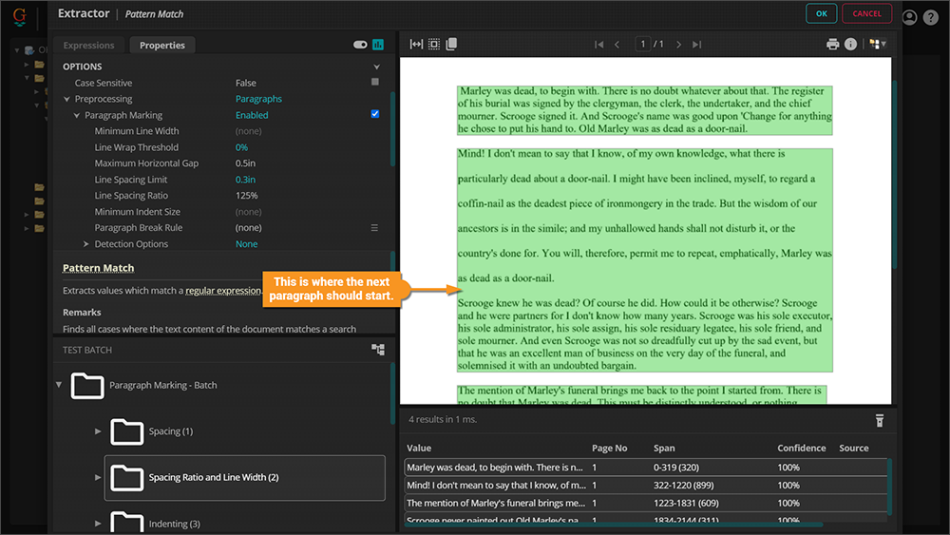Click the teal chart icon beside Properties tab
Screen dimensions: 950x535
pyautogui.click(x=378, y=44)
